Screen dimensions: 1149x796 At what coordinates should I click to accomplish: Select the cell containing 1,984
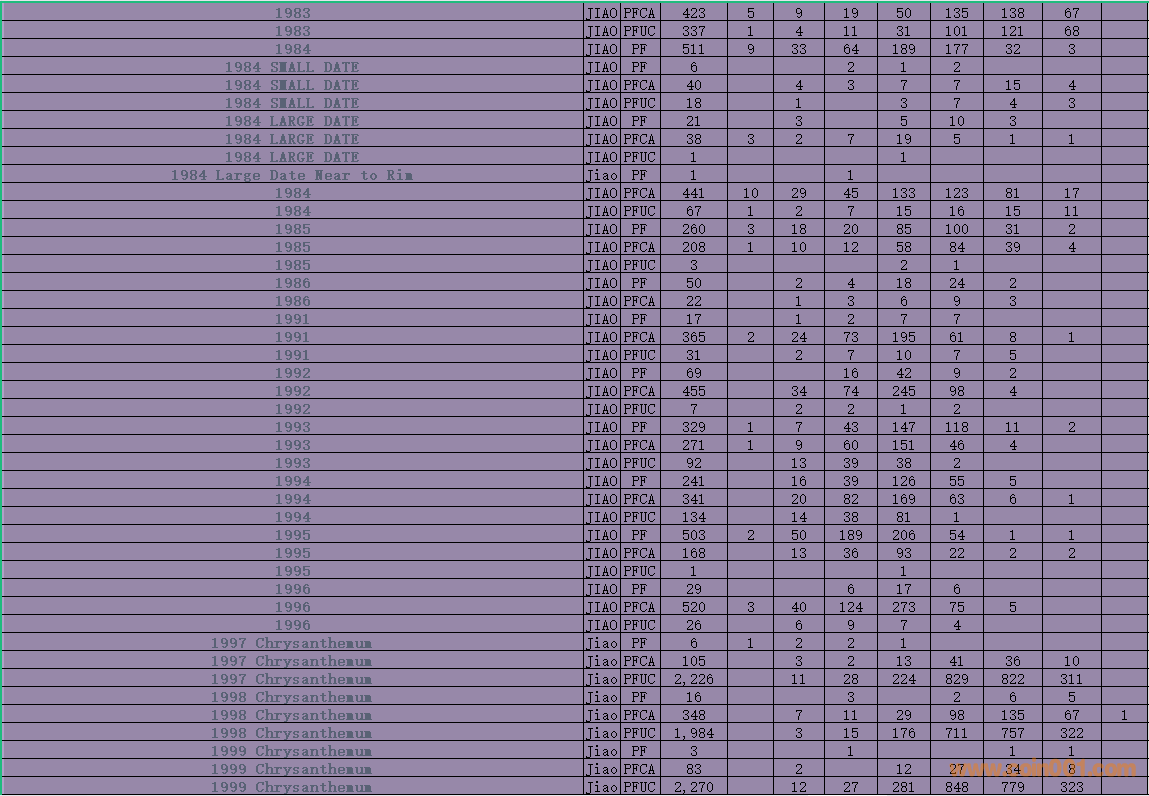tap(693, 733)
